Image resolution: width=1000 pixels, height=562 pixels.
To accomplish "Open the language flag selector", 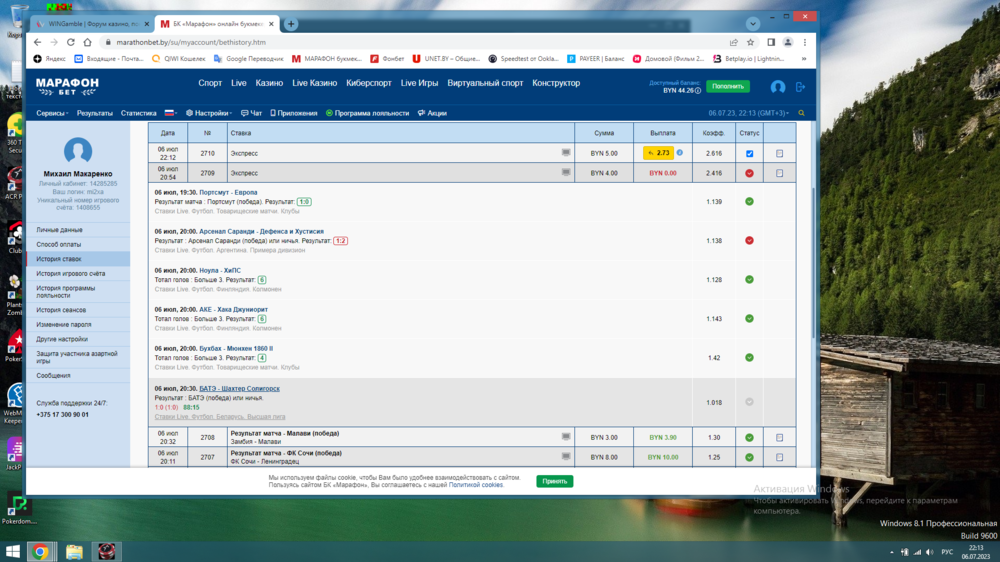I will pyautogui.click(x=170, y=114).
